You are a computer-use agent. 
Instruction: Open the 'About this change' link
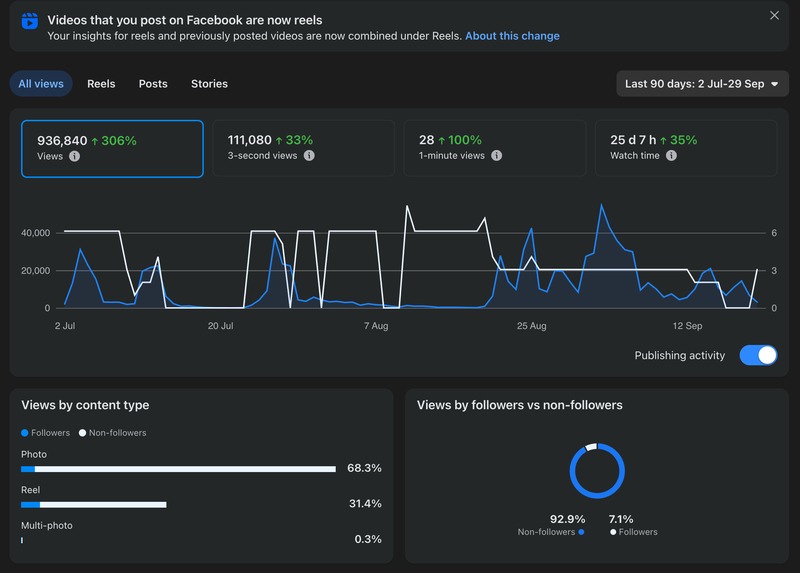click(512, 36)
